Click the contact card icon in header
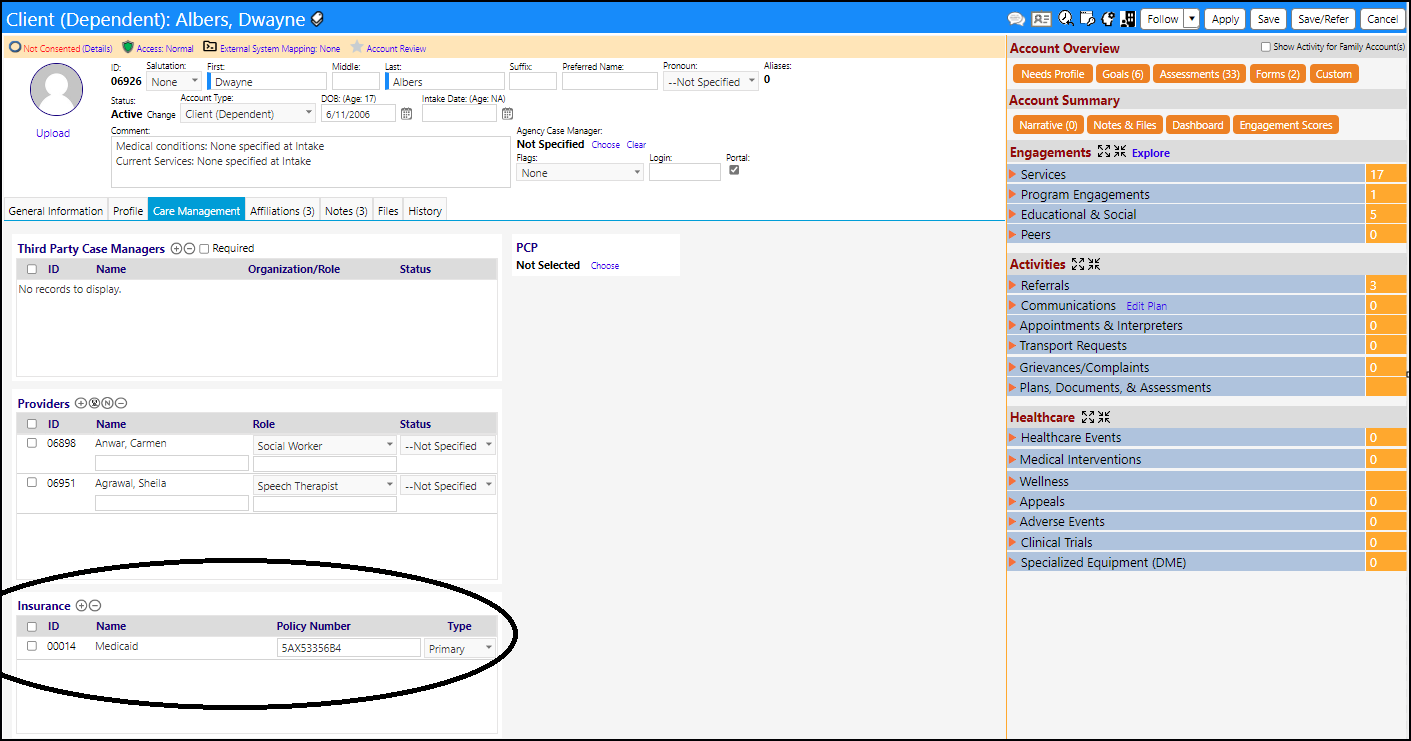1411x741 pixels. pyautogui.click(x=1041, y=19)
